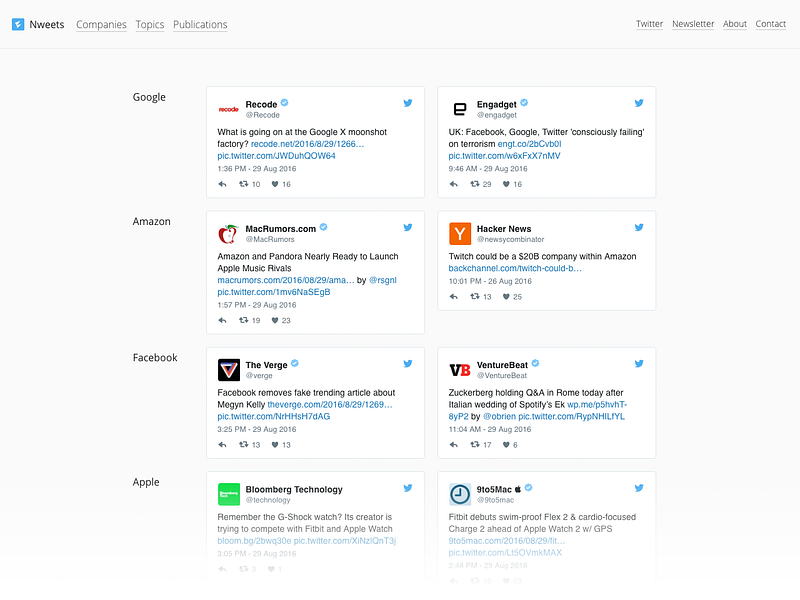
Task: Open the Companies menu item
Action: tap(101, 24)
